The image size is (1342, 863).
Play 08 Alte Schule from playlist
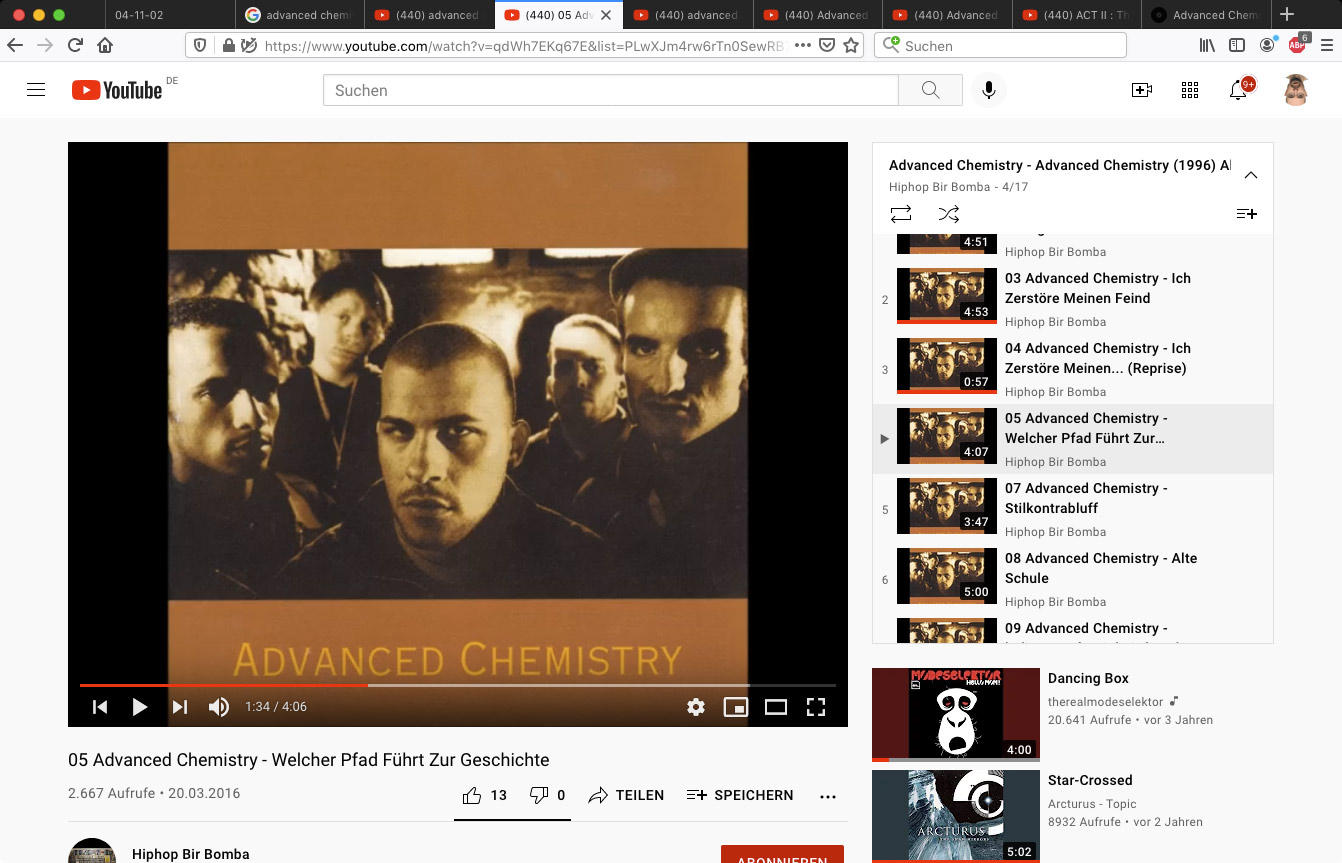(1072, 580)
